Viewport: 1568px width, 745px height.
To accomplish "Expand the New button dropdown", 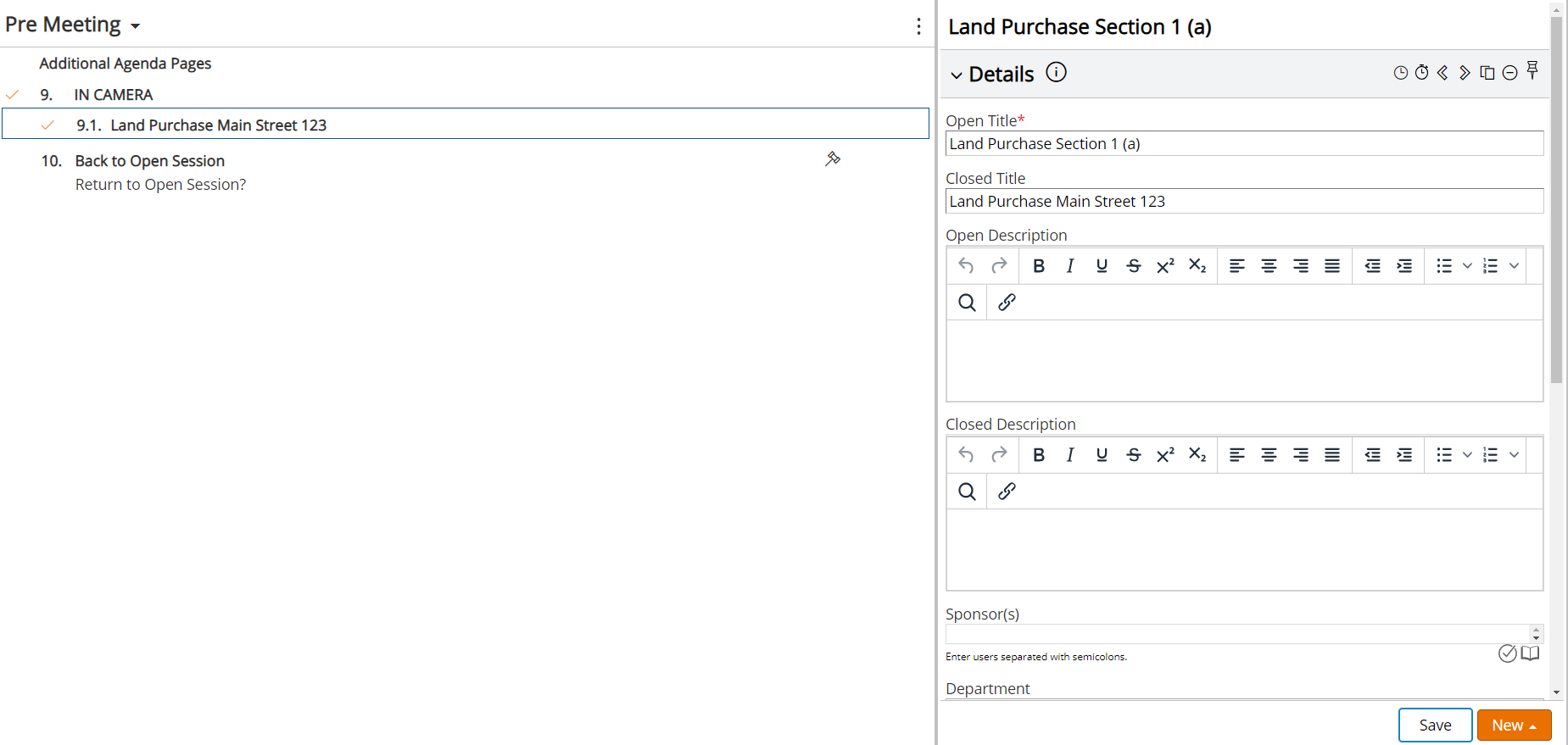I will point(1515,726).
